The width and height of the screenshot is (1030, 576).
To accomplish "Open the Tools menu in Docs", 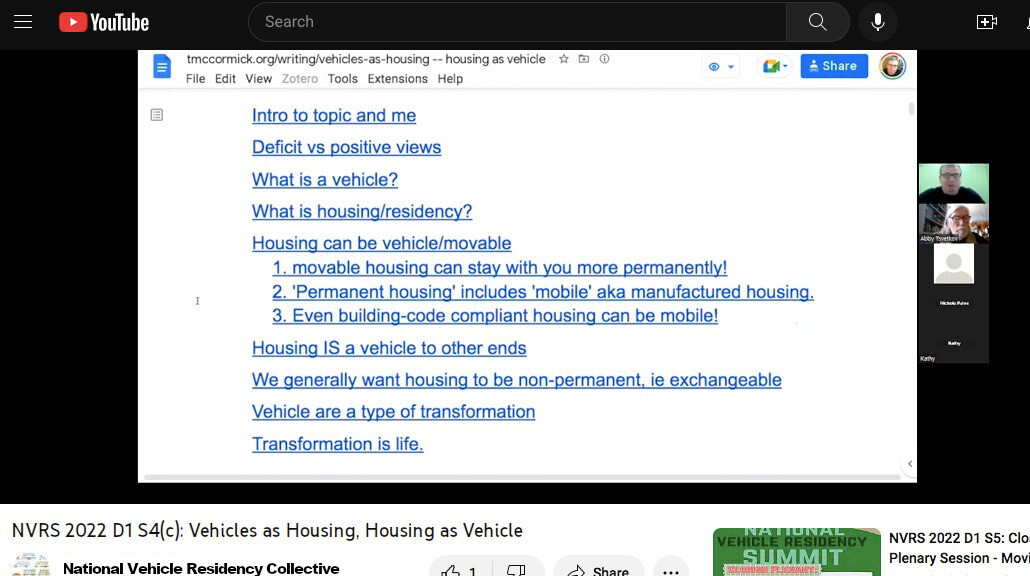I will click(342, 79).
